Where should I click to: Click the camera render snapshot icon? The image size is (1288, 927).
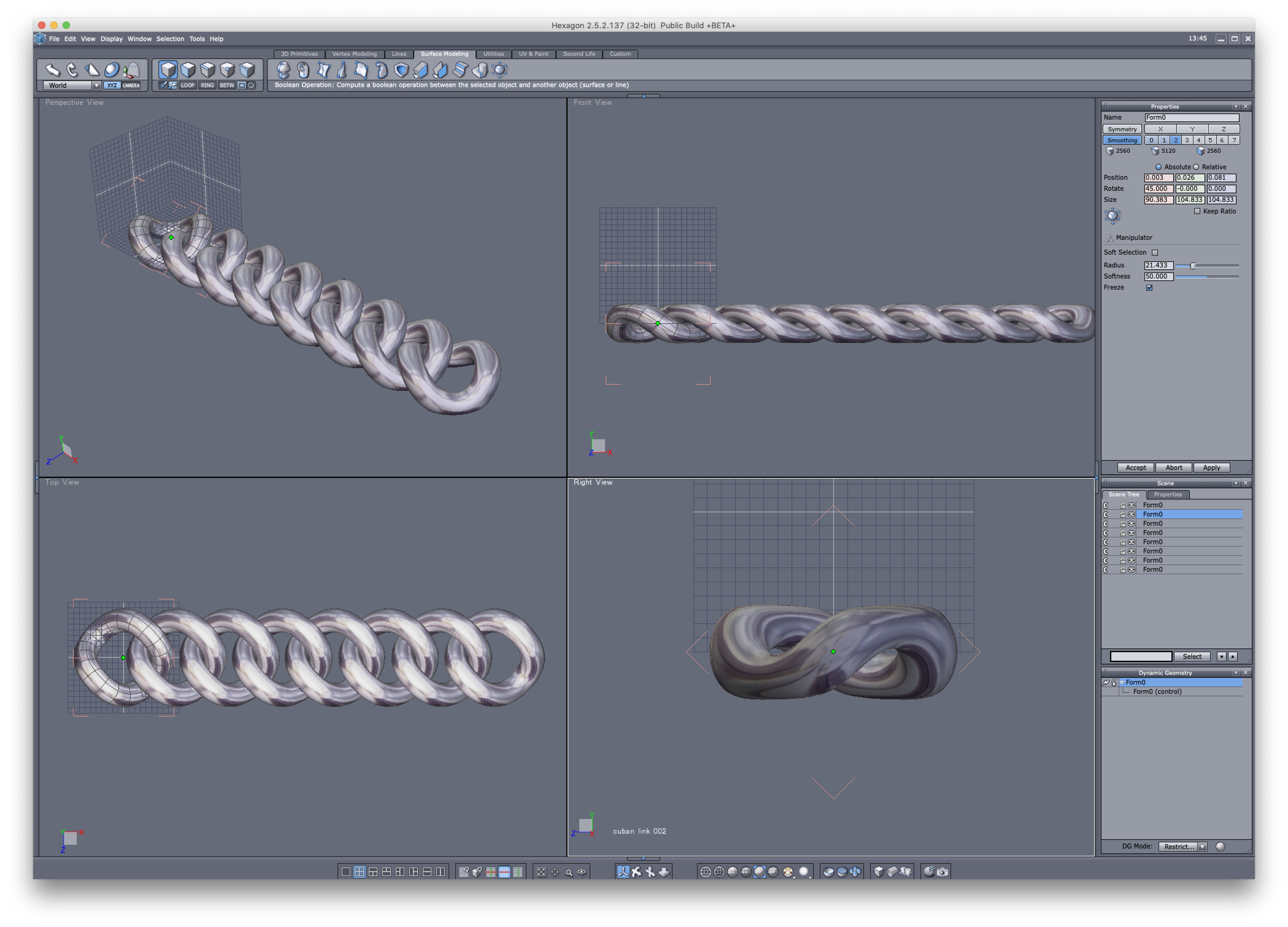coord(943,871)
